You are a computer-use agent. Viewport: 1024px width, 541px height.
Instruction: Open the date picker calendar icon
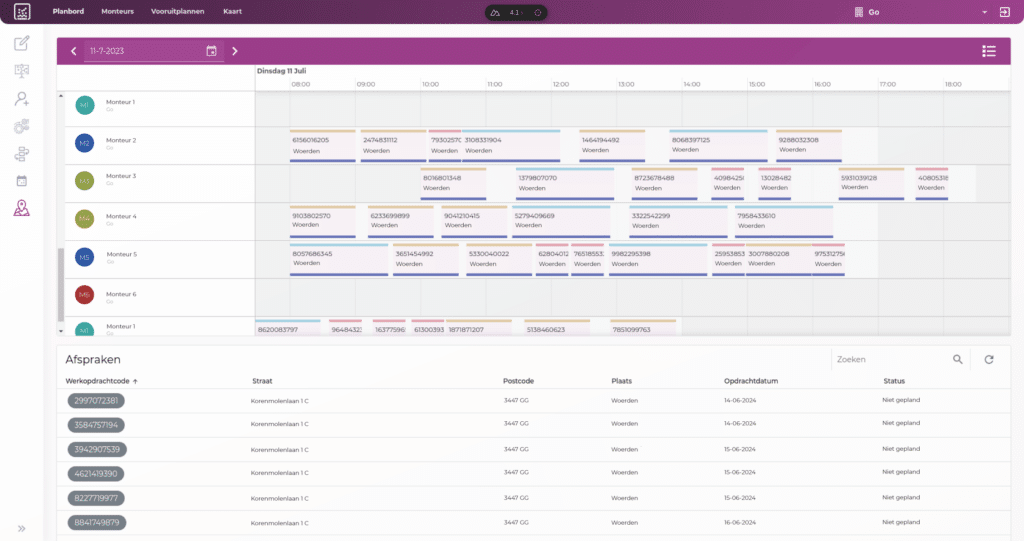tap(212, 51)
